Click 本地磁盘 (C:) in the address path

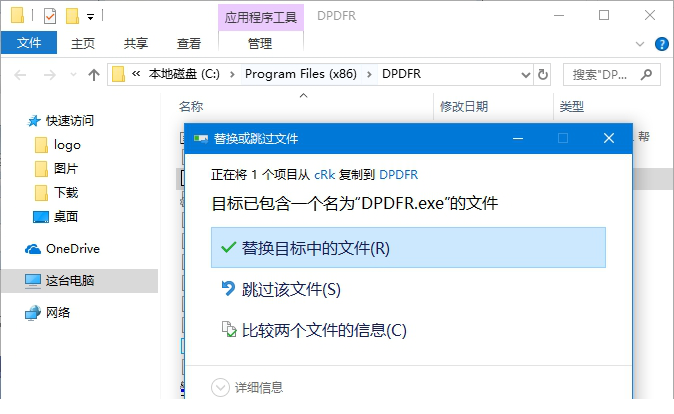point(184,74)
